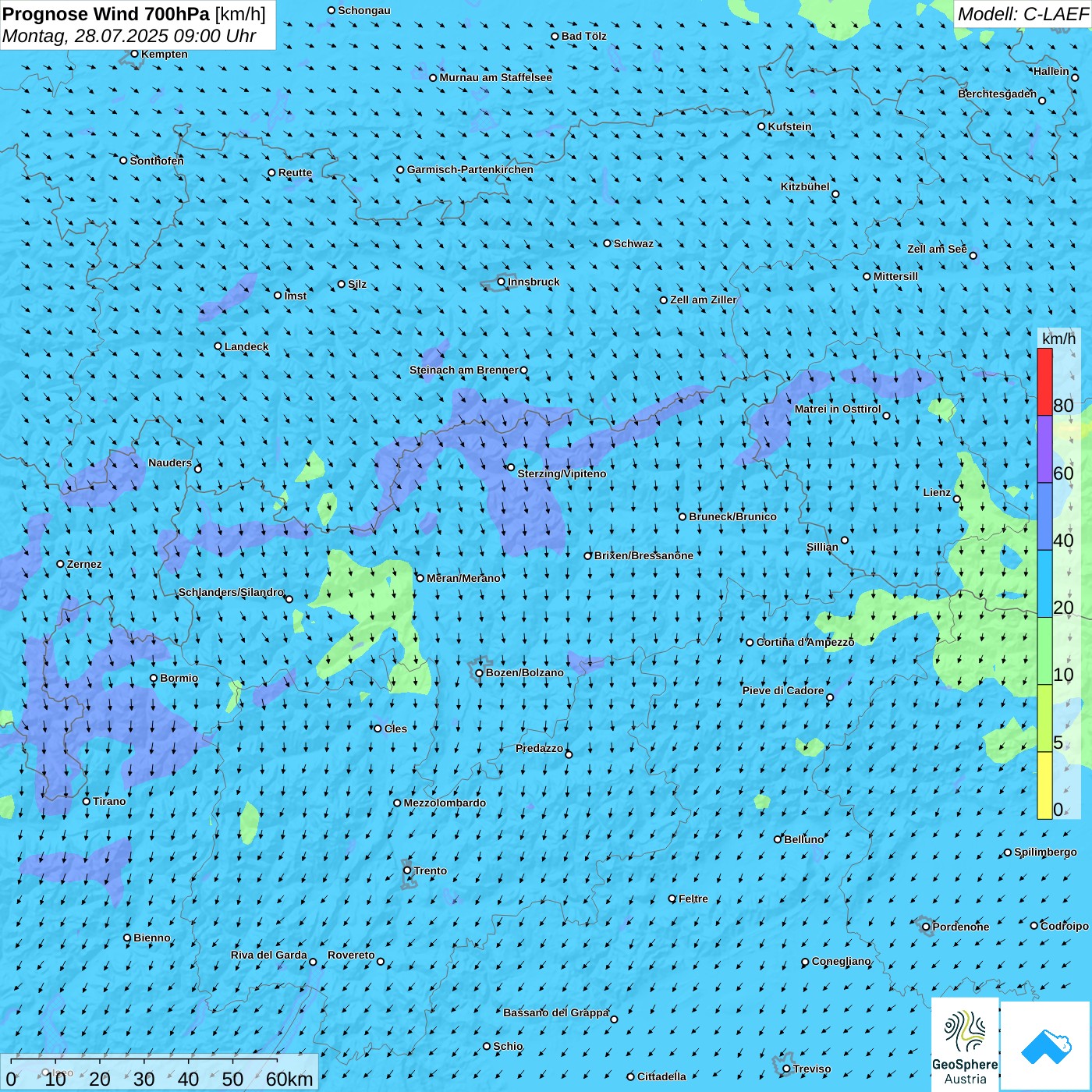Click the 'Modell: C-LAEF' label

click(1023, 14)
